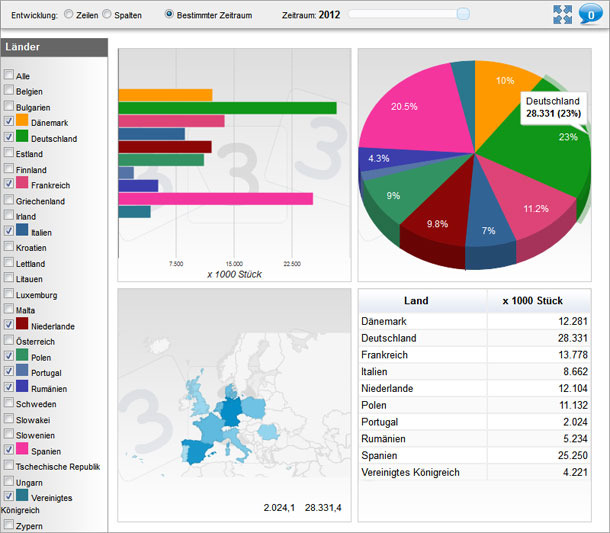Select the Spalten radio button

pyautogui.click(x=107, y=14)
